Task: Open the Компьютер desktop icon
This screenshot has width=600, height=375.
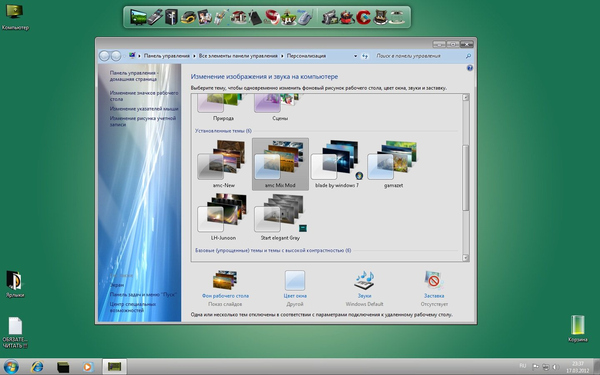Action: 15,16
